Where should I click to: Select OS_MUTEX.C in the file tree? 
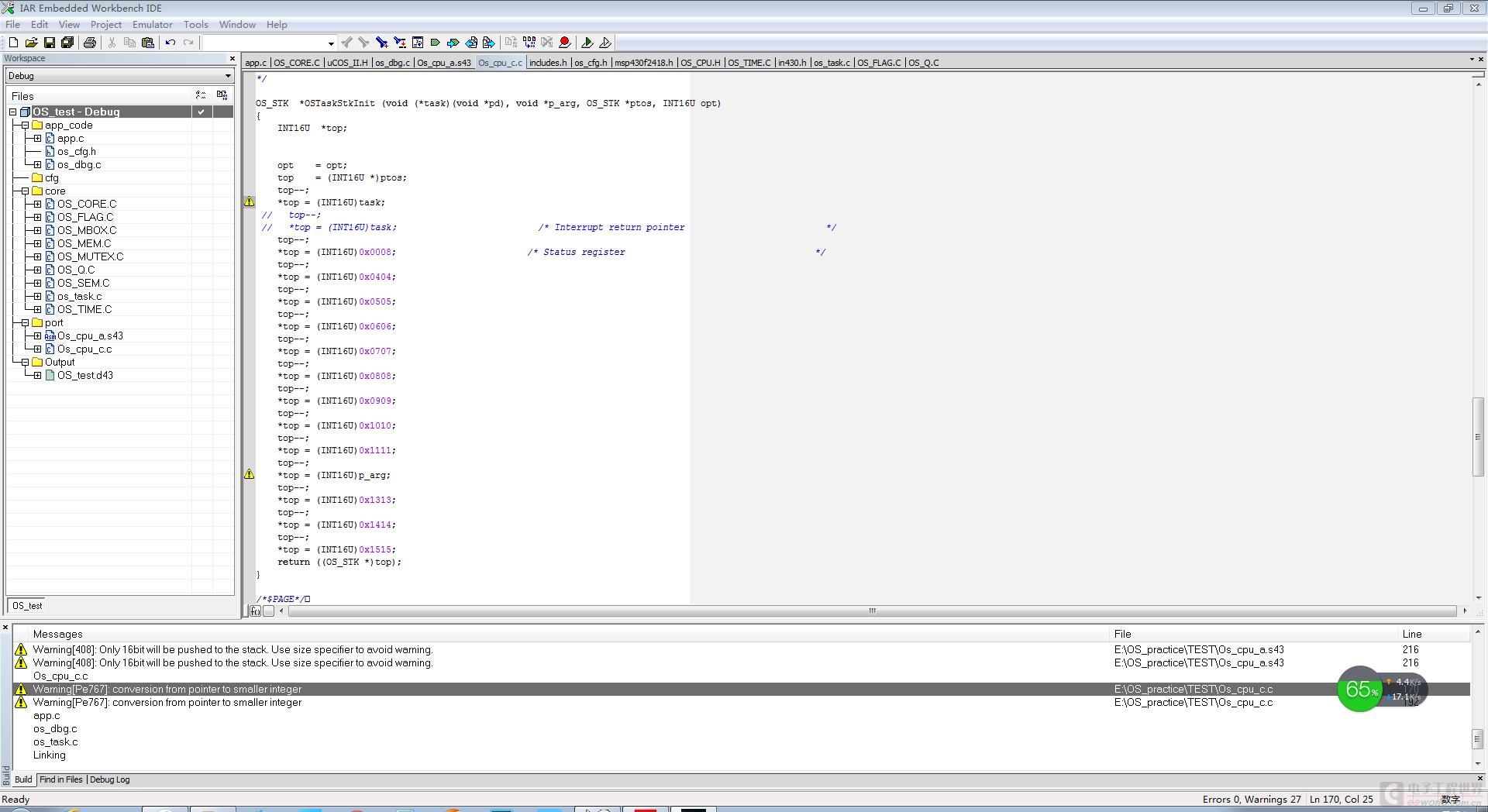pyautogui.click(x=91, y=257)
